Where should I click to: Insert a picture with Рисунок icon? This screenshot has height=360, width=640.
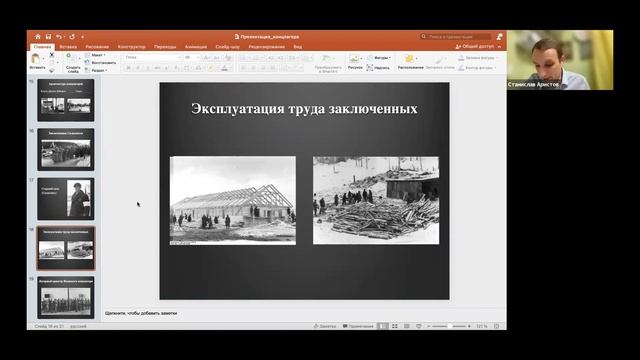pyautogui.click(x=355, y=62)
